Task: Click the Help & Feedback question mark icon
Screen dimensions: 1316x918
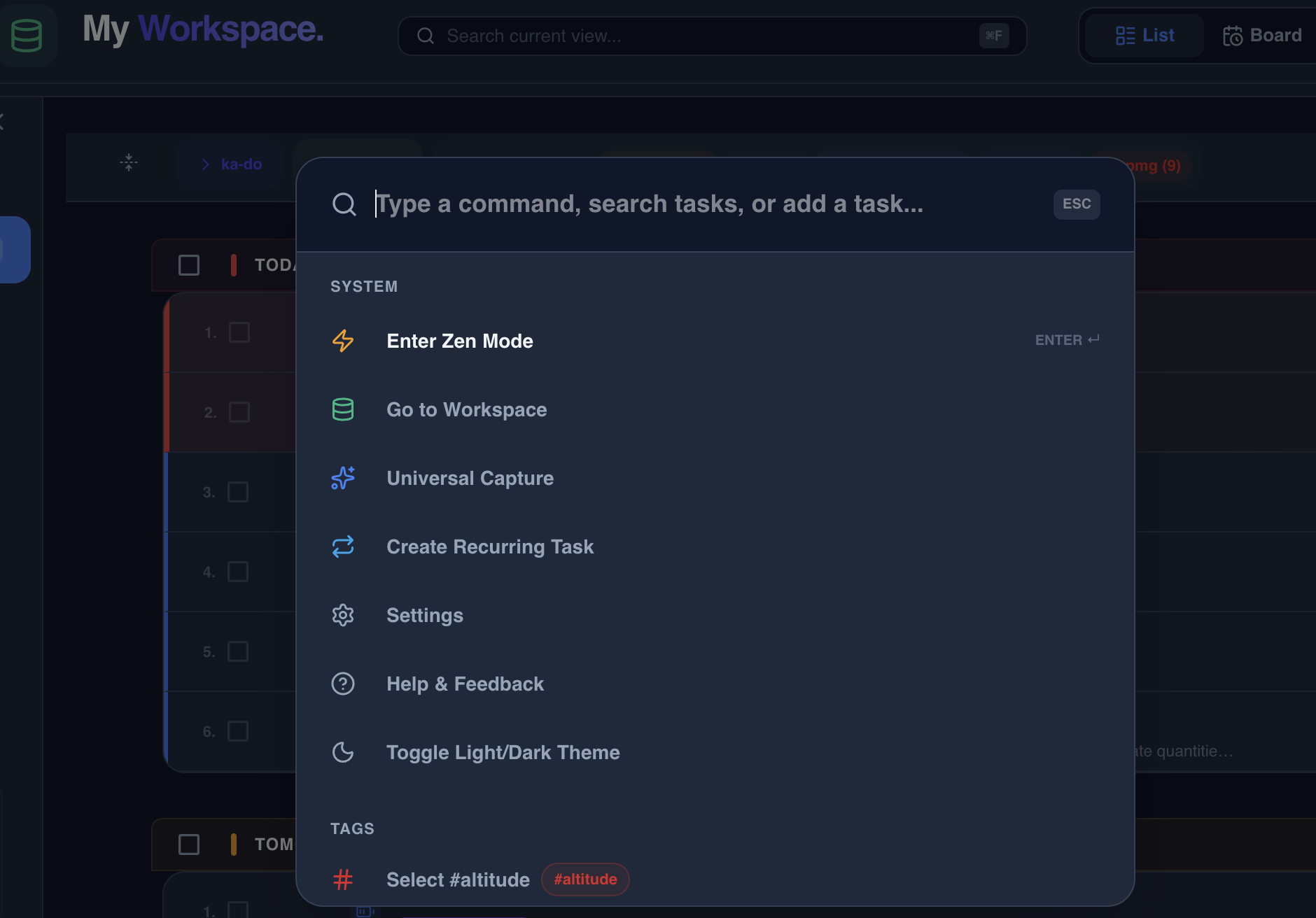Action: click(x=343, y=684)
